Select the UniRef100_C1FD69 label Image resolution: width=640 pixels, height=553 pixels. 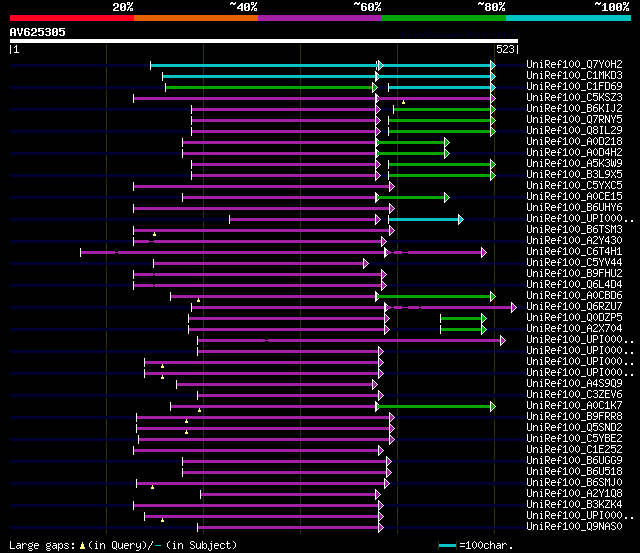(x=574, y=87)
